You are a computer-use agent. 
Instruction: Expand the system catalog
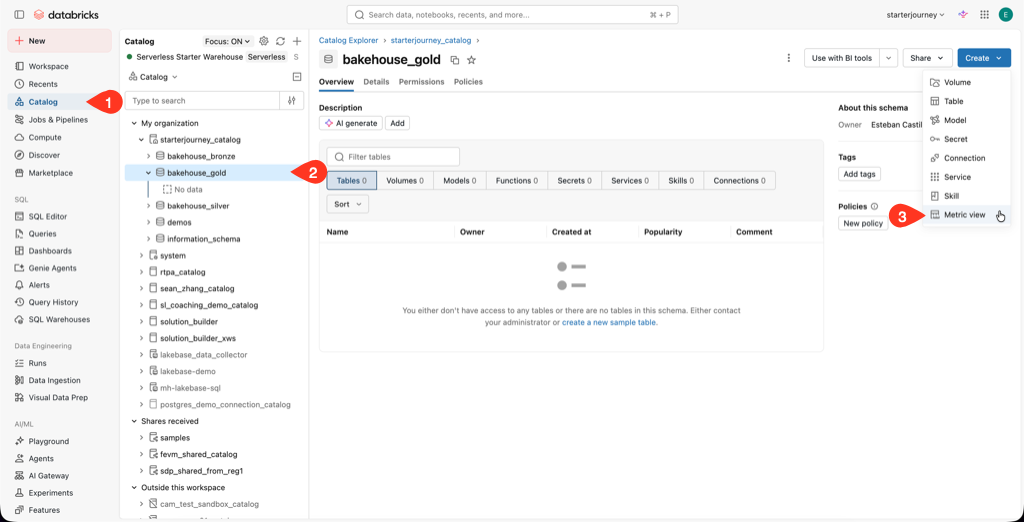[x=142, y=256]
